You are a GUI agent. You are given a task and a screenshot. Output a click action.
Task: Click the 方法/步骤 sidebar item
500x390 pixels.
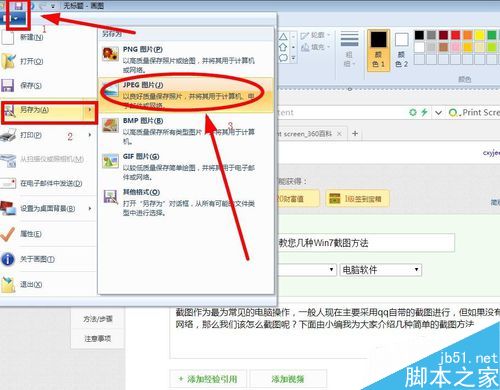98,319
